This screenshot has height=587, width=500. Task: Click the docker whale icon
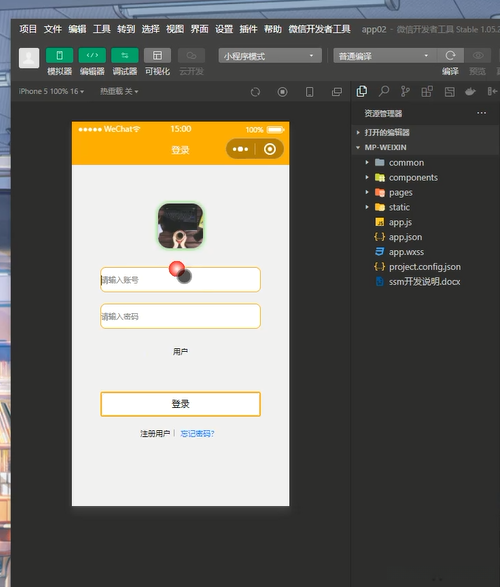pyautogui.click(x=470, y=91)
